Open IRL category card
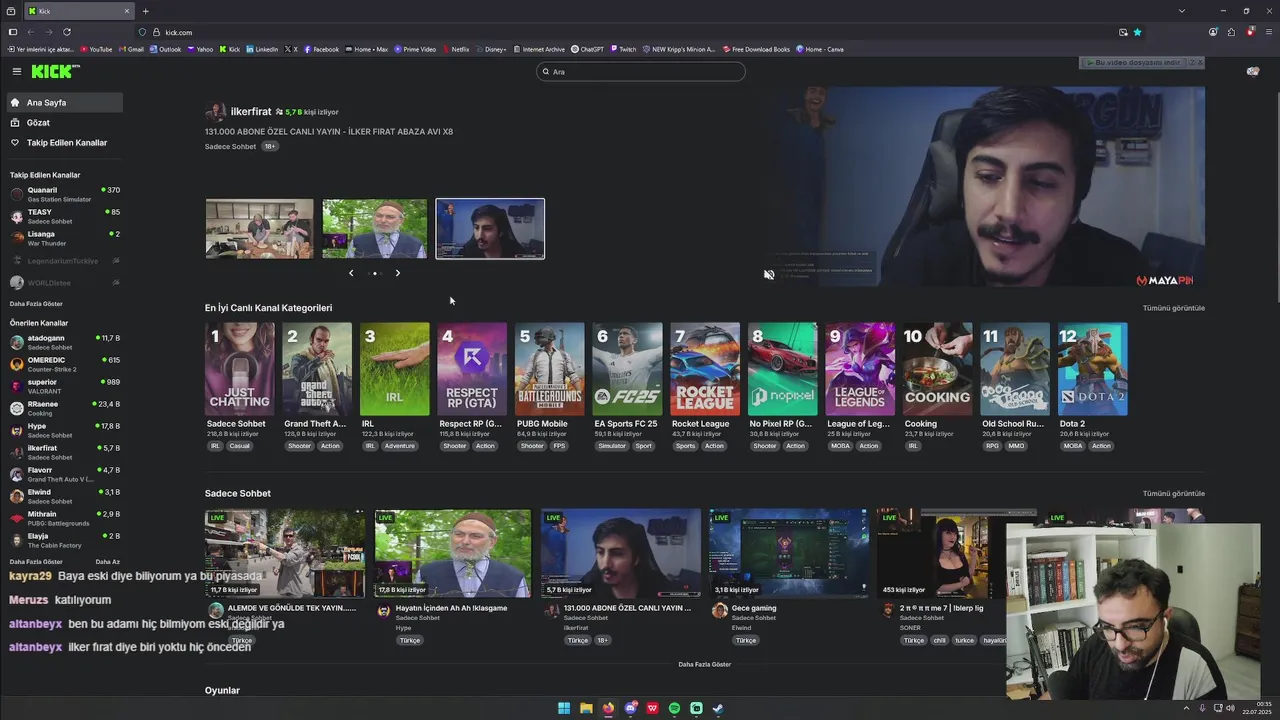Viewport: 1280px width, 720px height. click(394, 369)
